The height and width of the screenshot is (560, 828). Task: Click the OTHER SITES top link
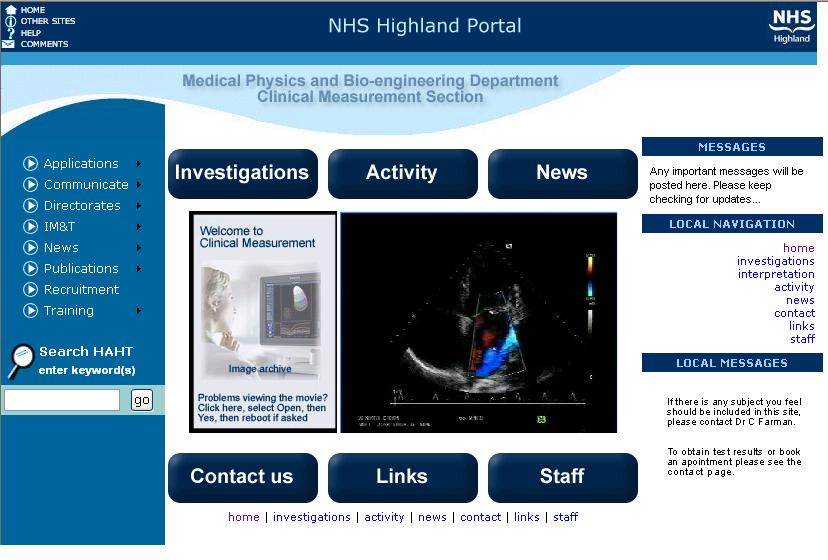click(x=48, y=21)
